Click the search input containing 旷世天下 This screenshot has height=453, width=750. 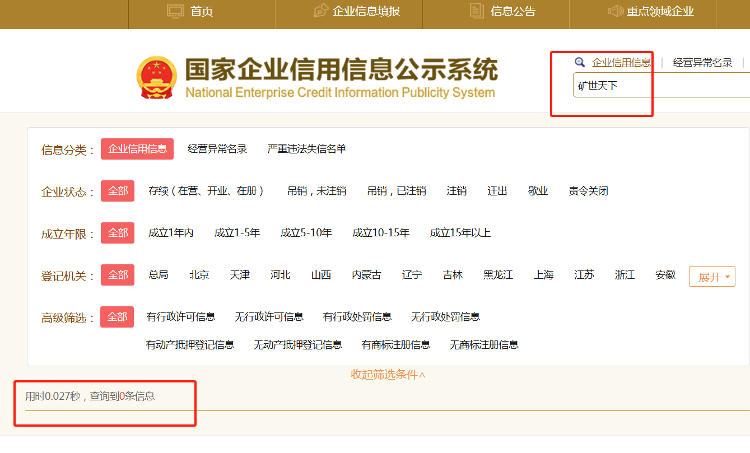[x=662, y=86]
